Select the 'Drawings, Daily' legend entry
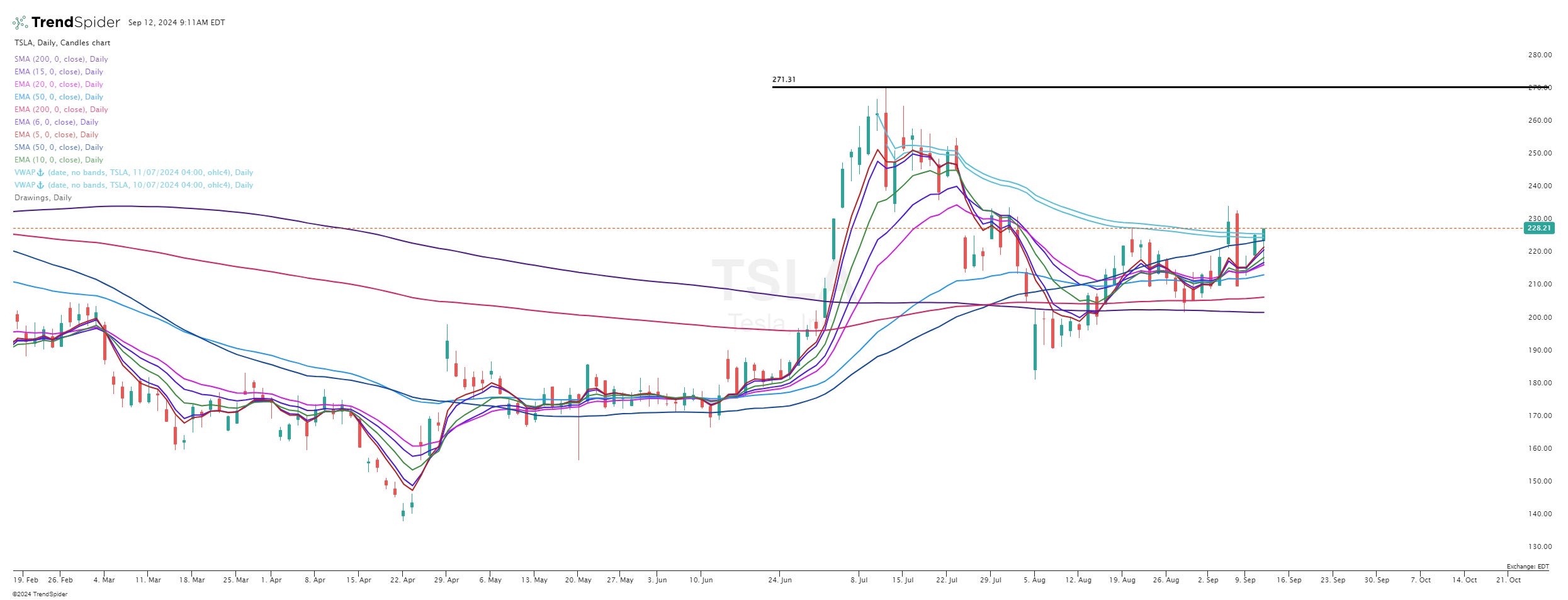Viewport: 1568px width, 600px height. tap(43, 198)
